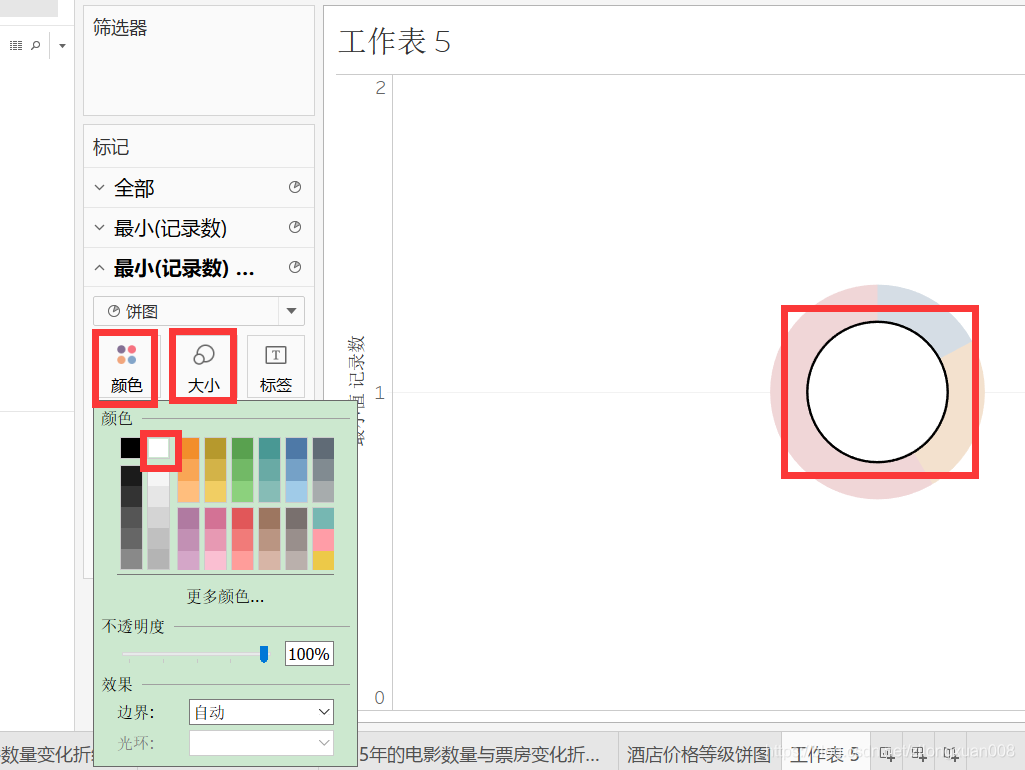Pick the lightest sky-blue swatch
This screenshot has height=770, width=1025.
point(296,492)
